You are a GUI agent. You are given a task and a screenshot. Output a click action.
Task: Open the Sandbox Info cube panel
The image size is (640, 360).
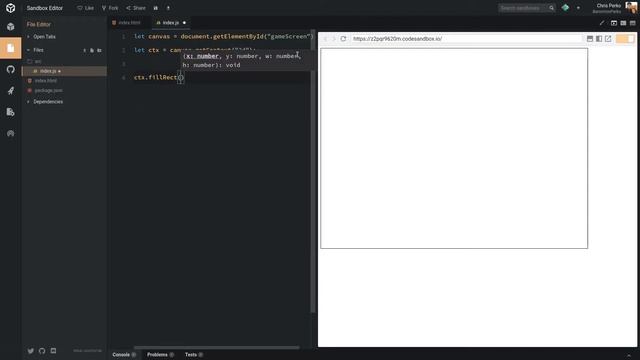(x=11, y=27)
